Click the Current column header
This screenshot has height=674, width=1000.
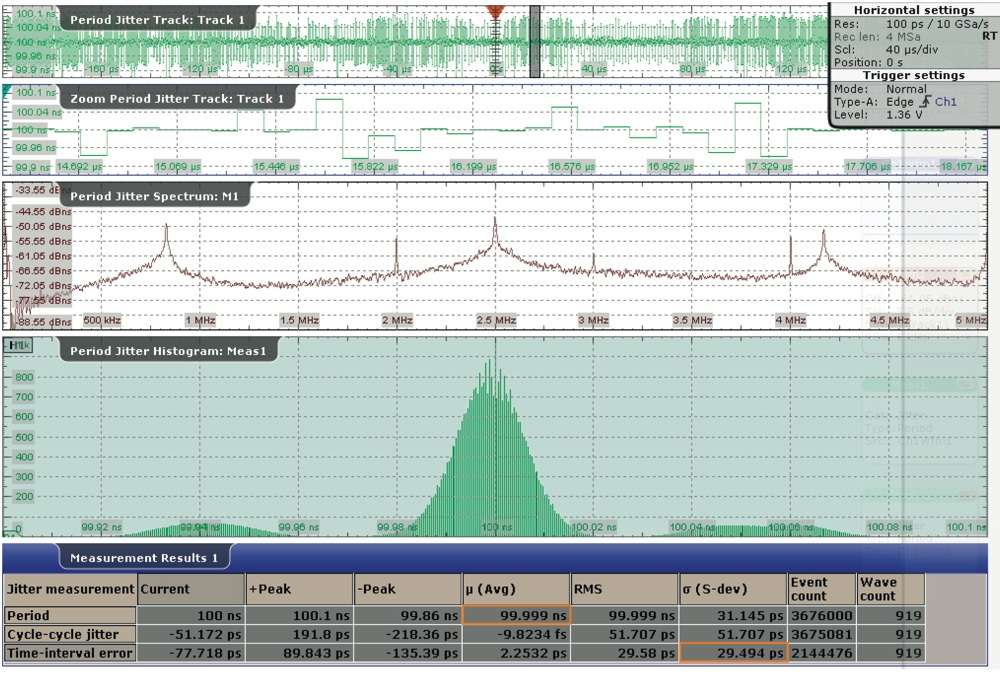tap(191, 589)
